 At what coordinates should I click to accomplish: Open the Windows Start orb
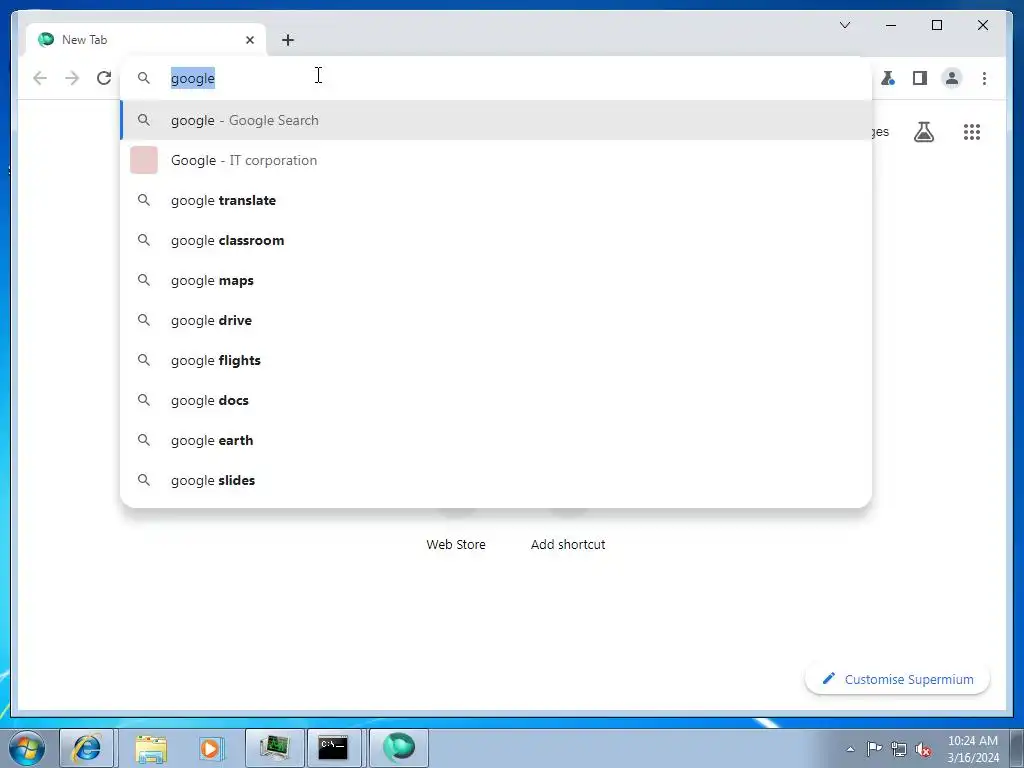(27, 748)
